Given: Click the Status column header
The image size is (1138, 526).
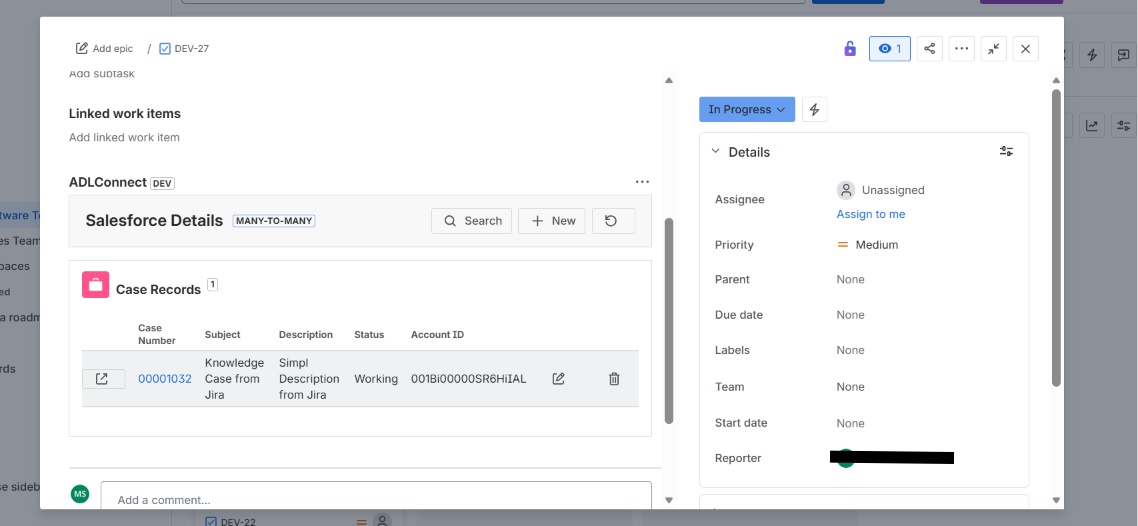Looking at the screenshot, I should coord(369,334).
